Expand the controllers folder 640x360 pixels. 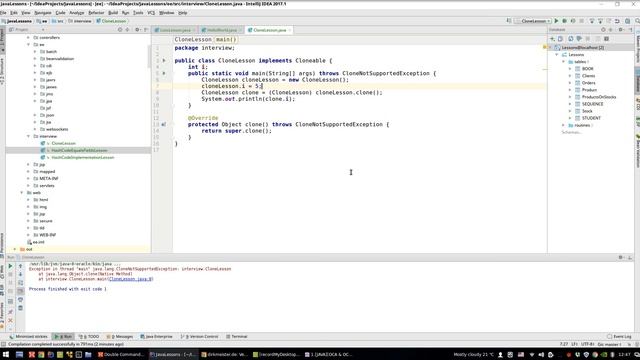pyautogui.click(x=29, y=38)
